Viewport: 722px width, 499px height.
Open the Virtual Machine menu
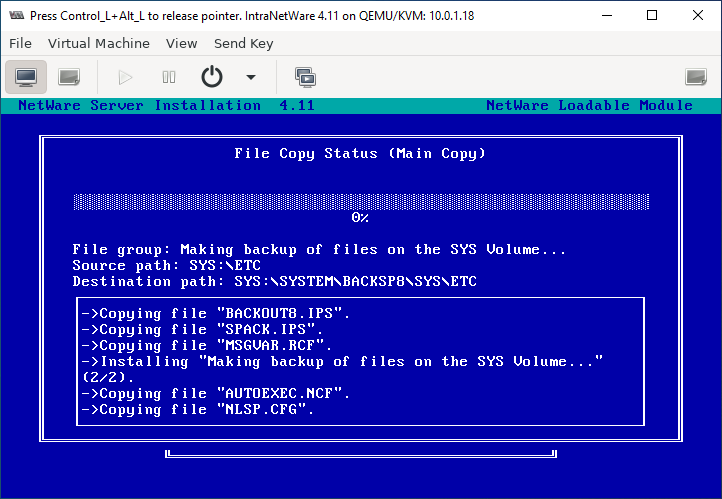click(x=99, y=43)
